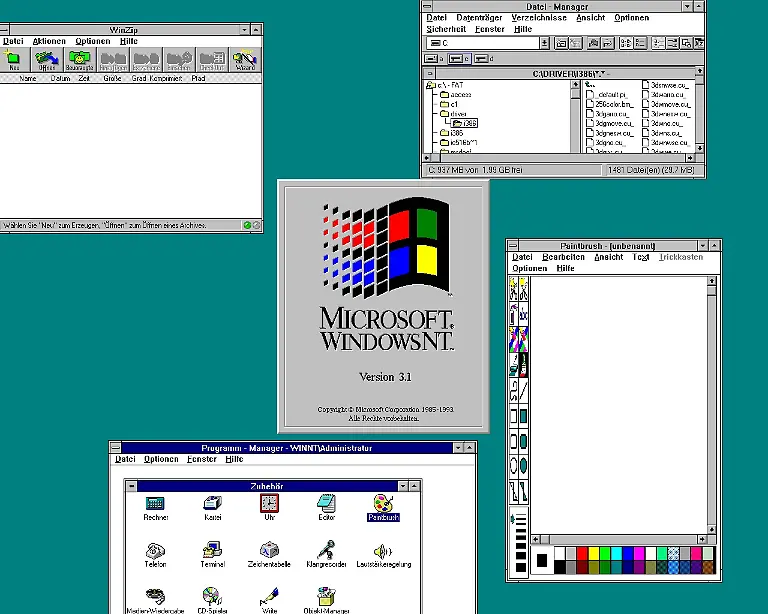
Task: Select the filled box tool in Paintbrush
Action: 524,416
